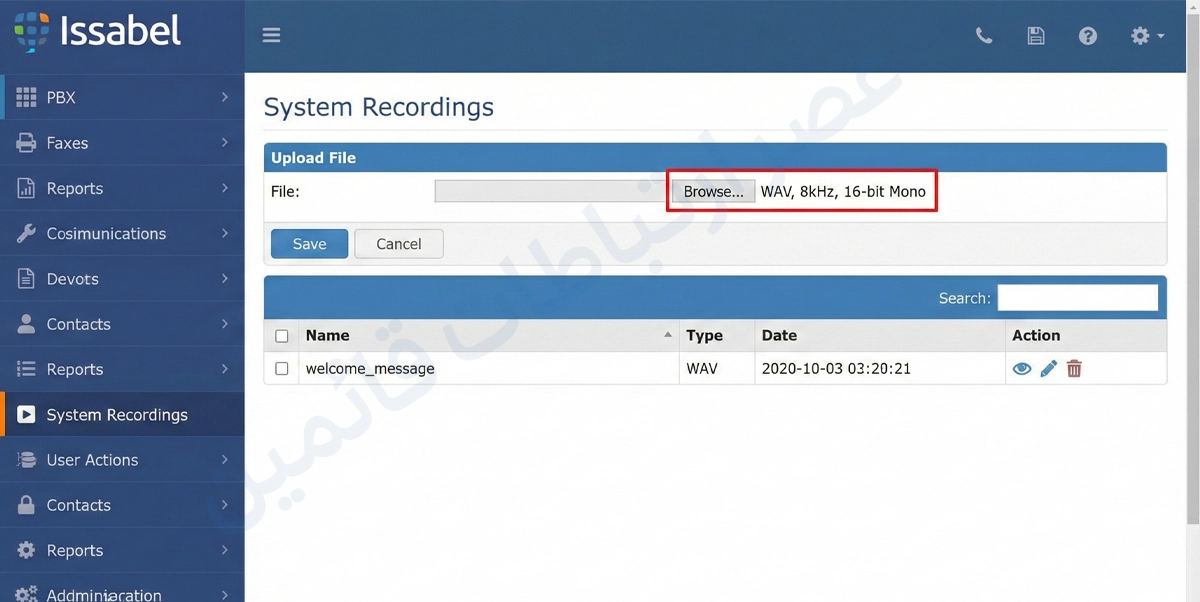
Task: Check the welcome_message row checkbox
Action: point(281,368)
